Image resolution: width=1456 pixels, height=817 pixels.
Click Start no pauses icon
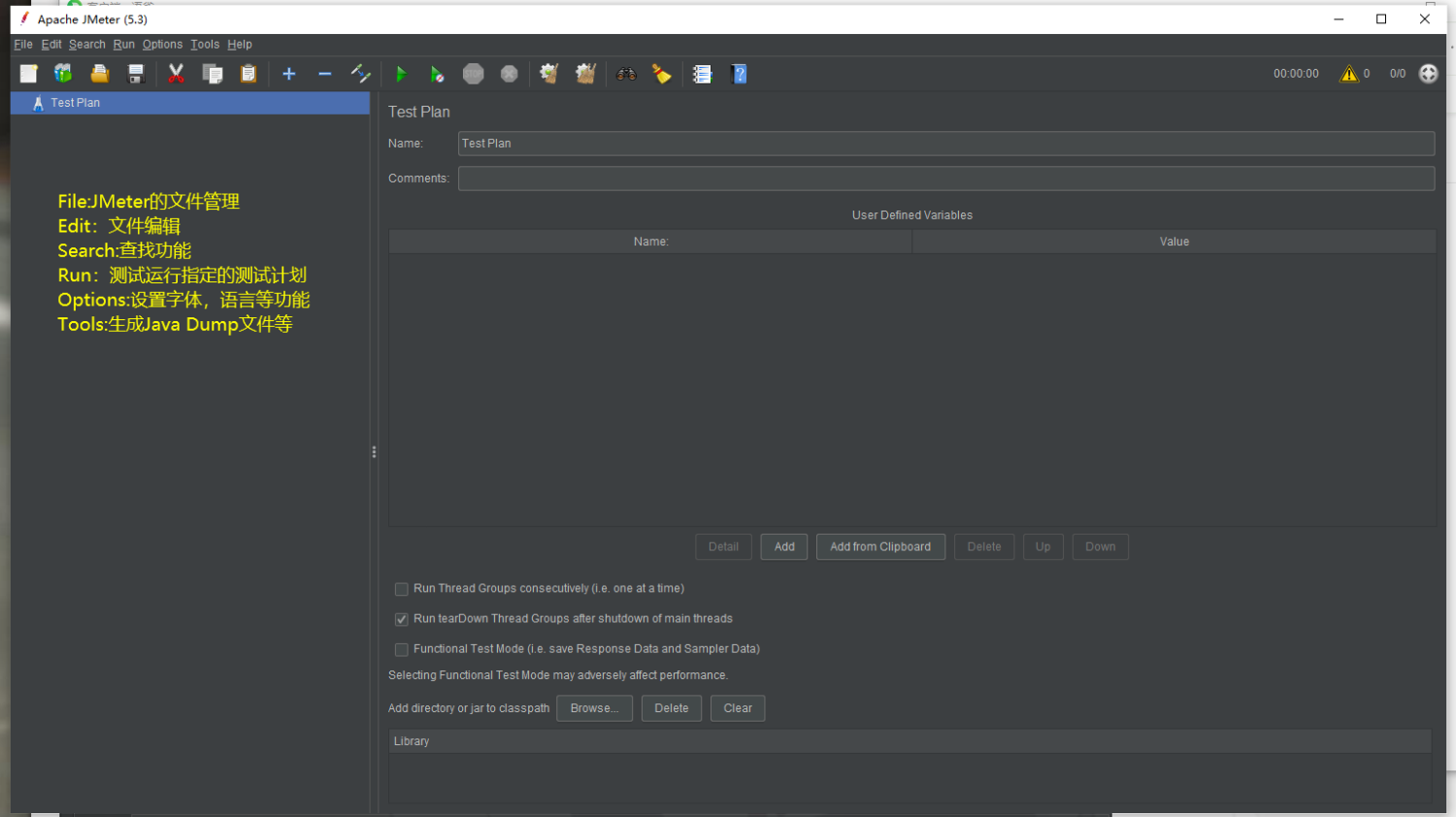point(437,74)
